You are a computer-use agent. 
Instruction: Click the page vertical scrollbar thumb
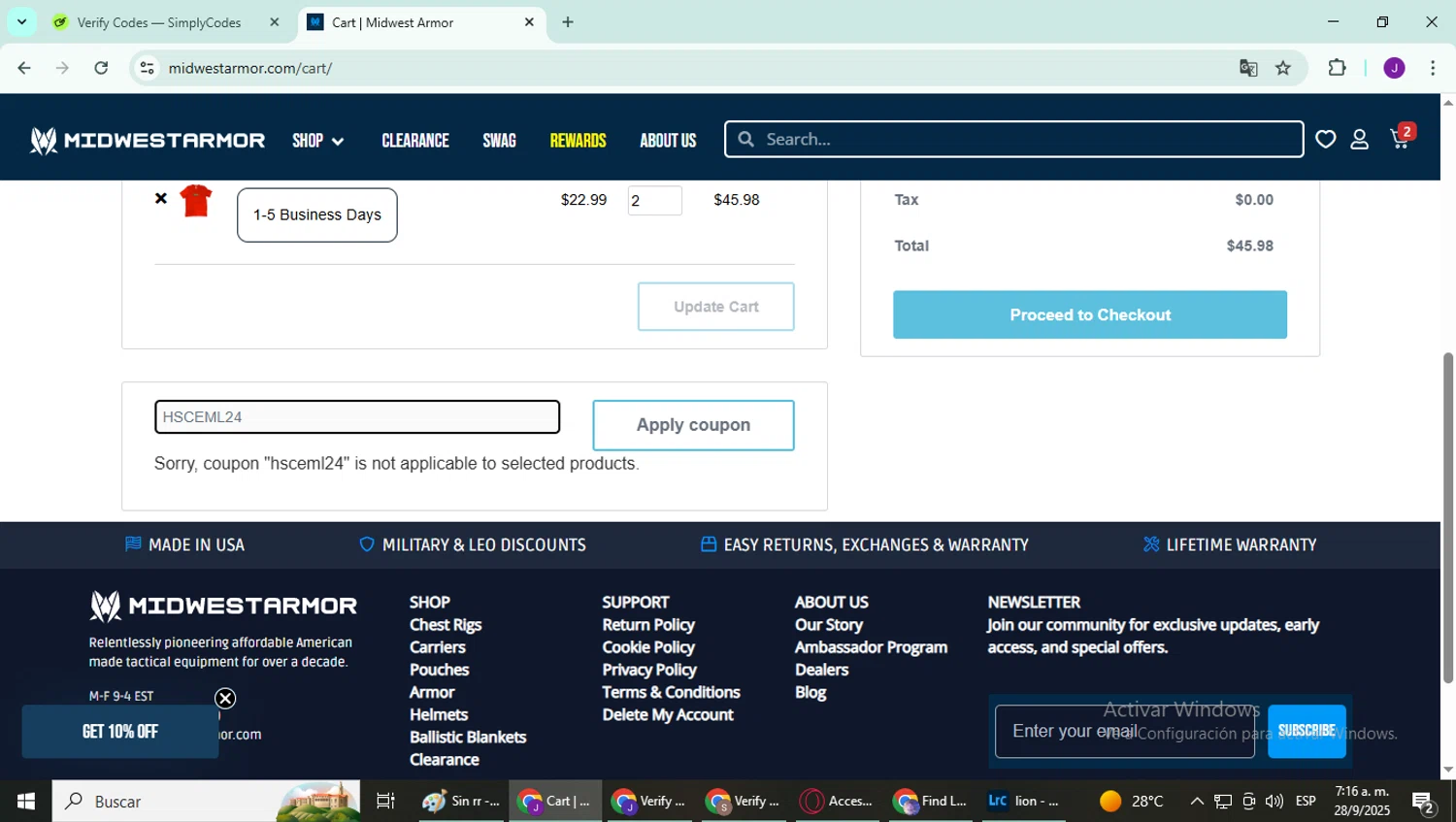(x=1448, y=517)
